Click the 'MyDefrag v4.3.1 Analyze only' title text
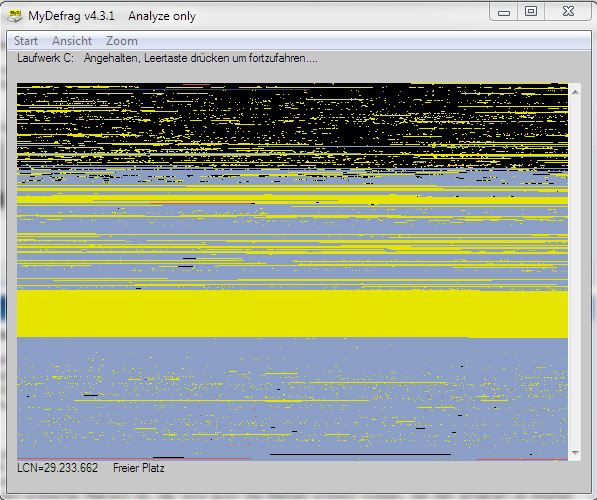 (x=112, y=16)
